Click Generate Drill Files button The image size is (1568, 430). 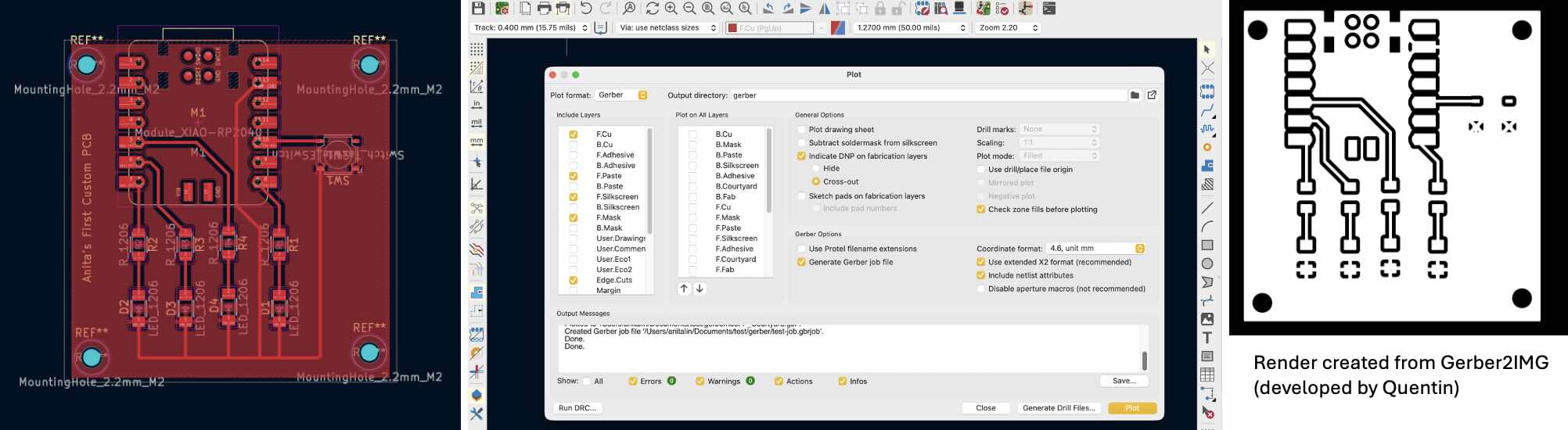[x=1059, y=408]
